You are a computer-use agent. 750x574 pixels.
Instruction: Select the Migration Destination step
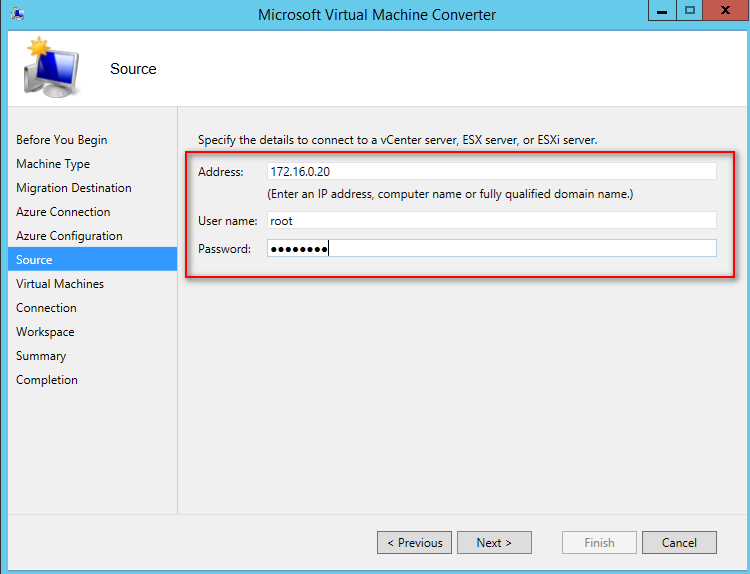click(74, 188)
